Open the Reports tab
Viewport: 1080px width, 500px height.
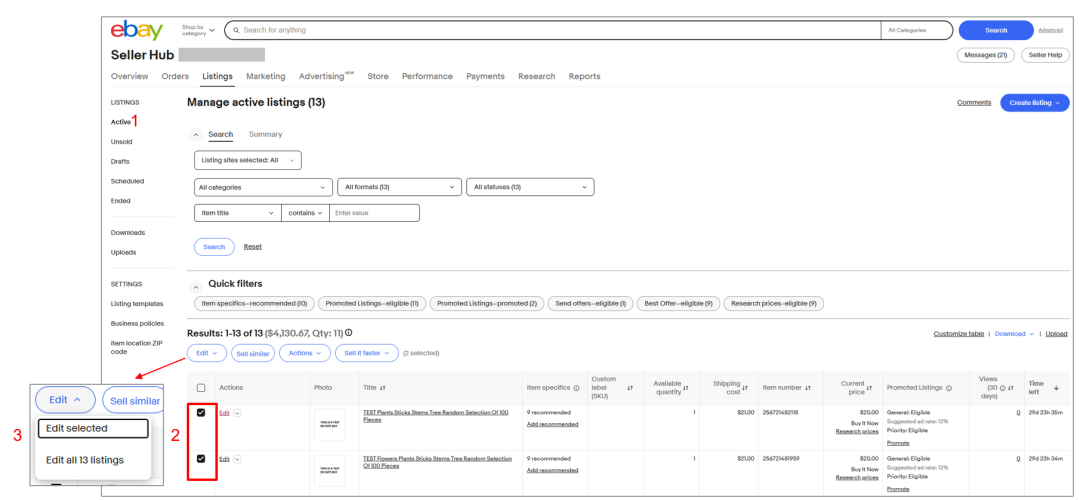coord(585,76)
